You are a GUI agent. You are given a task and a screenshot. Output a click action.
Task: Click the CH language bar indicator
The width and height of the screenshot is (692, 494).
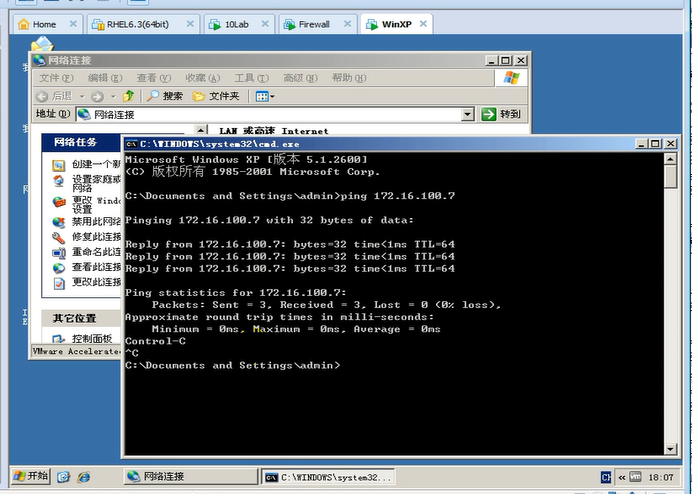606,477
